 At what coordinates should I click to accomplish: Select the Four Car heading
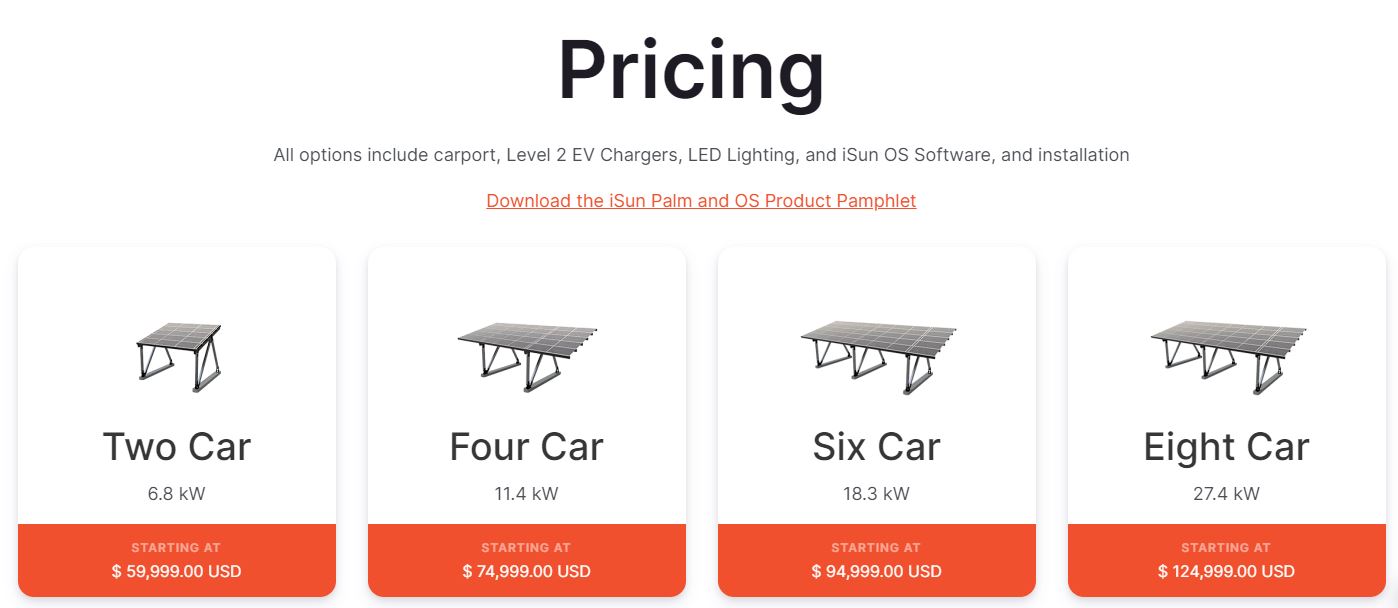[527, 446]
